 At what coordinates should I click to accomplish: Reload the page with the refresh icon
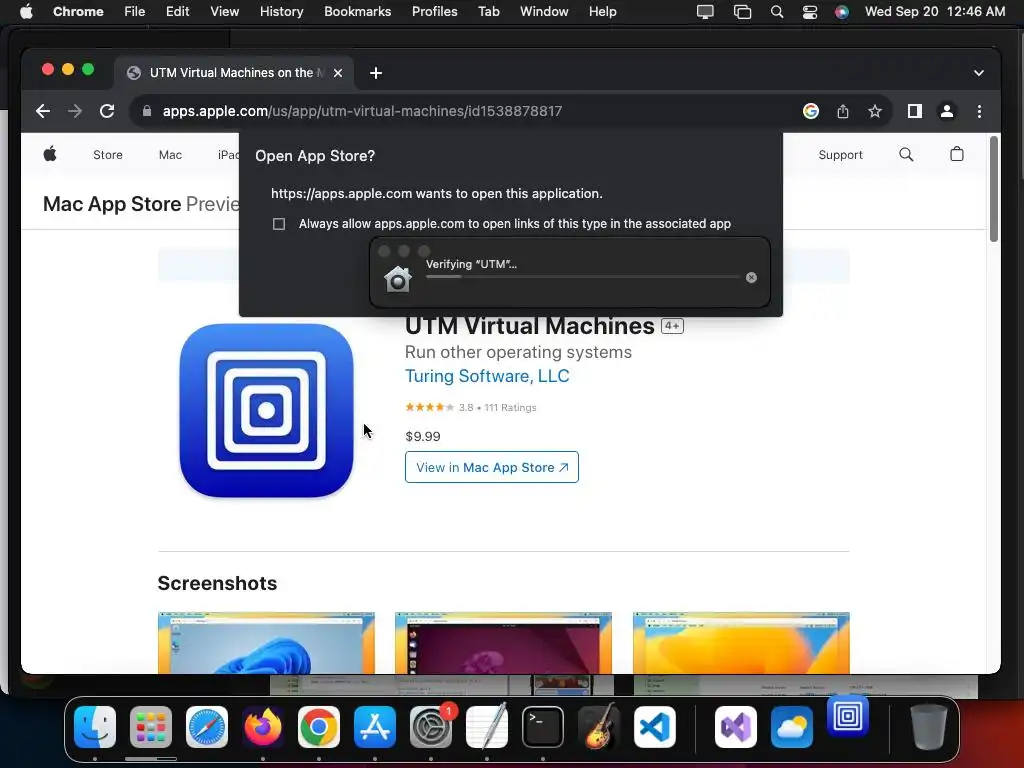pos(107,111)
